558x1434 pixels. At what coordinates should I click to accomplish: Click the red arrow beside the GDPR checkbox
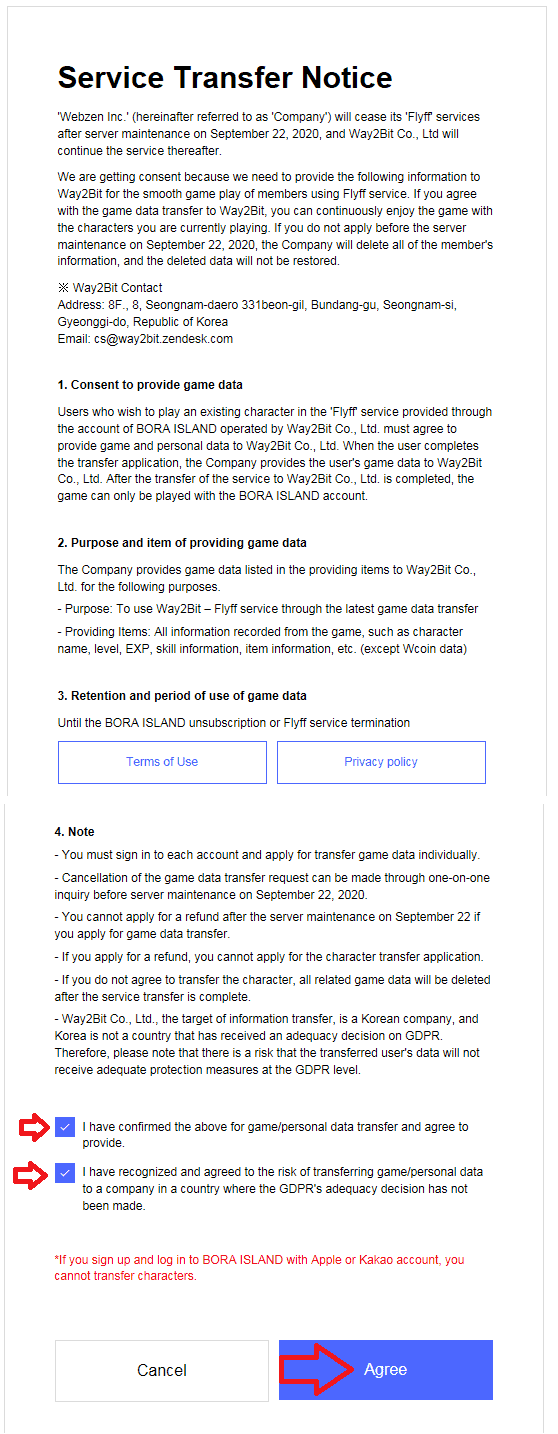(x=35, y=1173)
